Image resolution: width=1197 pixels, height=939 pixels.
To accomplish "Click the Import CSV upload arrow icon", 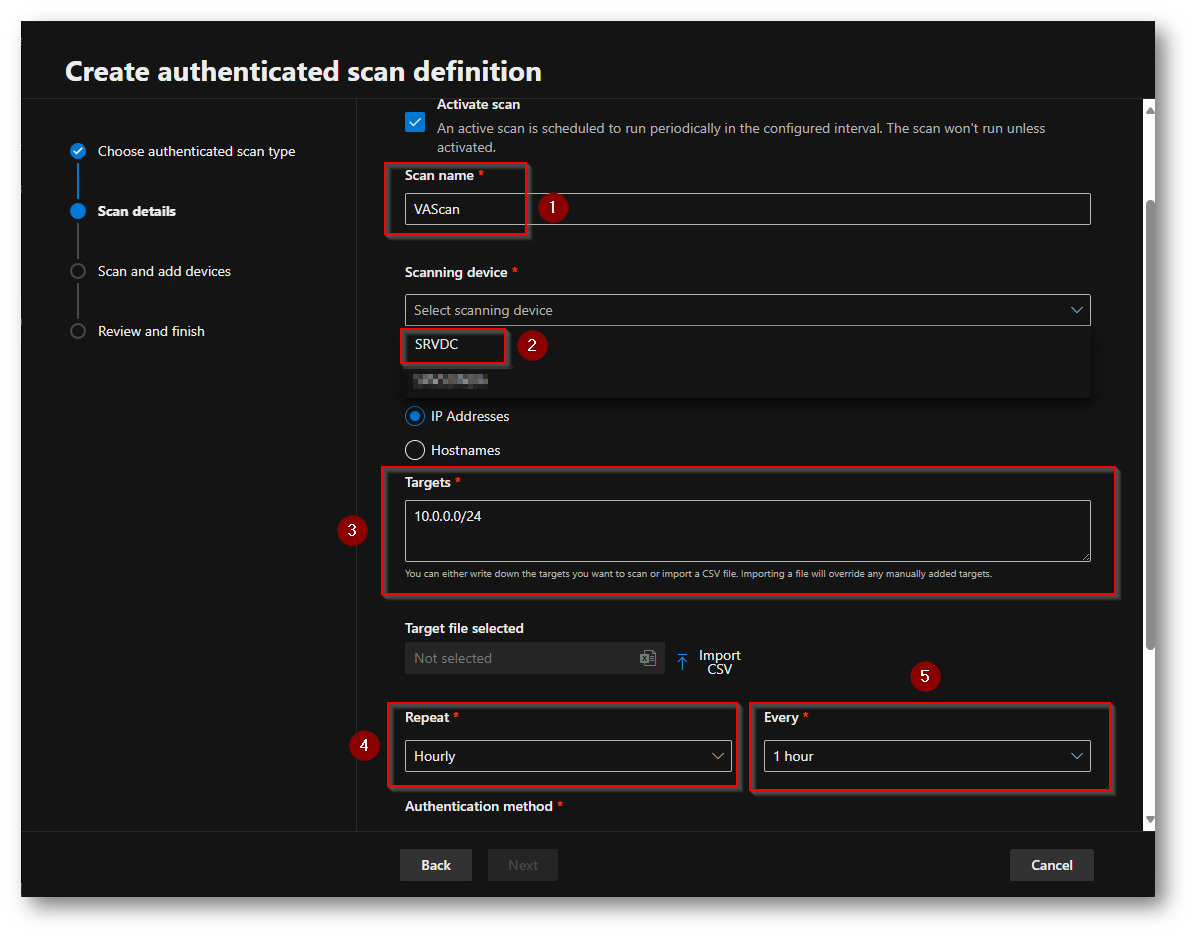I will 682,661.
